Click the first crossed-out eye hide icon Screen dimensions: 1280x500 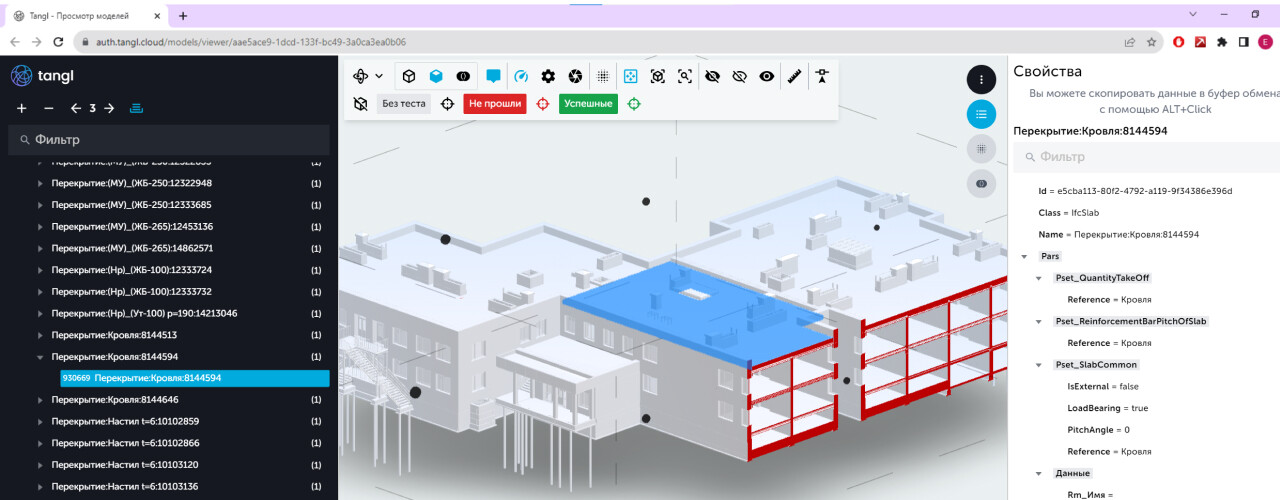point(712,76)
